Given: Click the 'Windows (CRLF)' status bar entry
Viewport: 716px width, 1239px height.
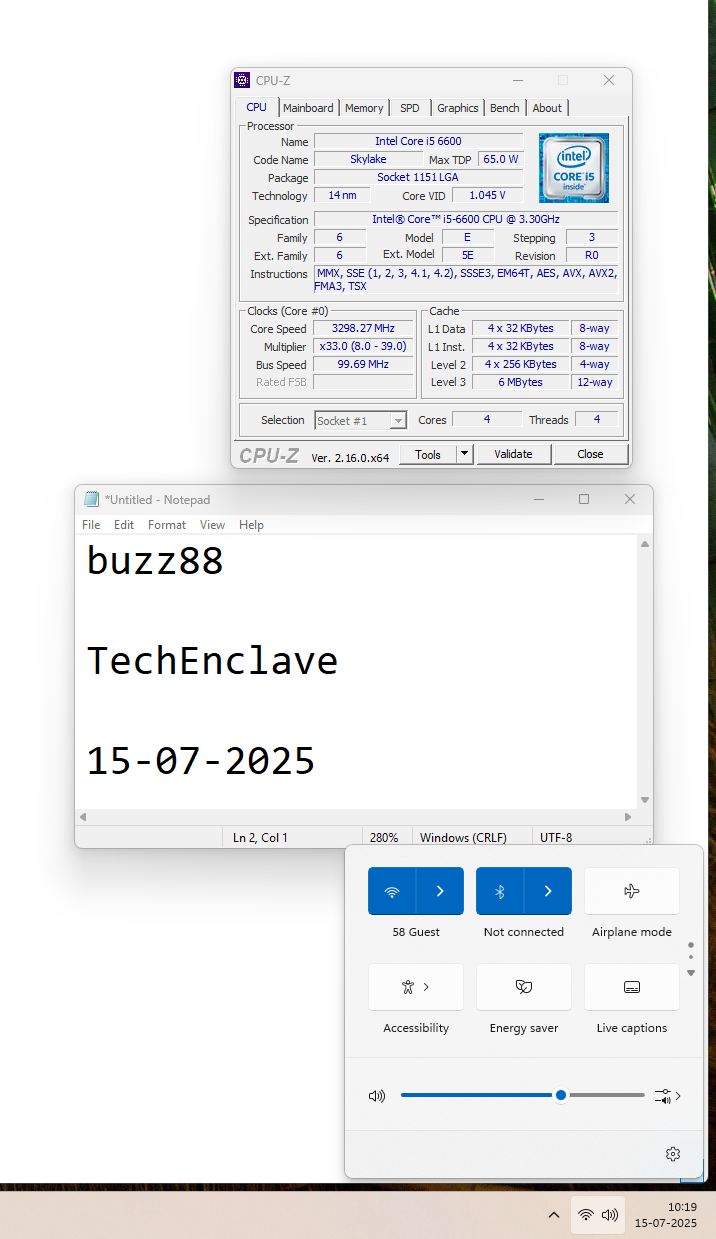Looking at the screenshot, I should [x=463, y=837].
